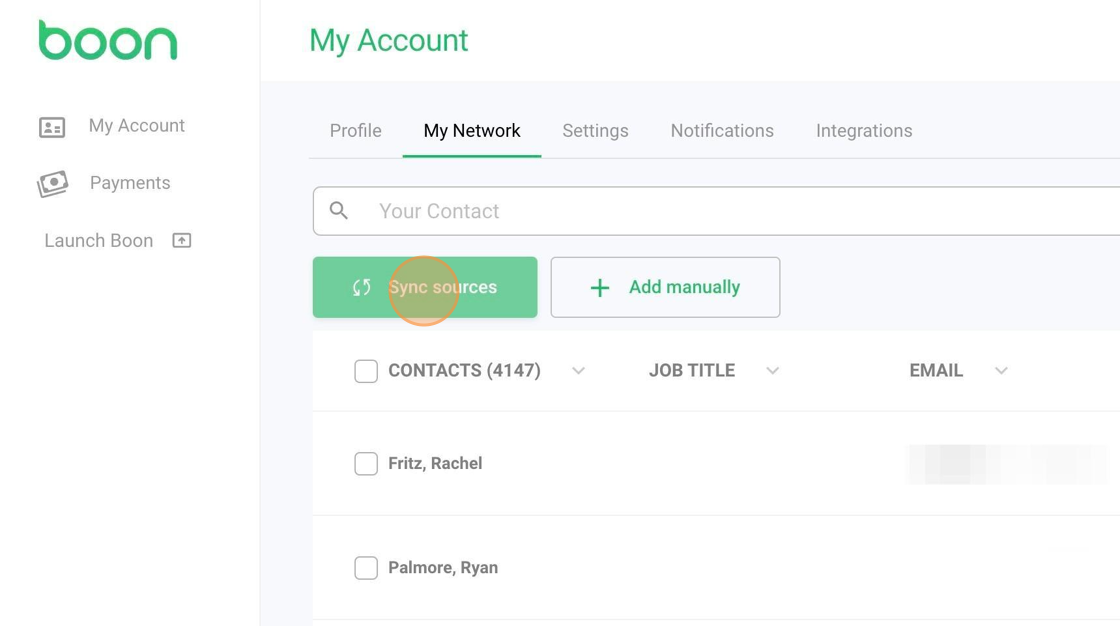Screen dimensions: 1120x626
Task: Open the Payments sidebar link
Action: click(x=130, y=183)
